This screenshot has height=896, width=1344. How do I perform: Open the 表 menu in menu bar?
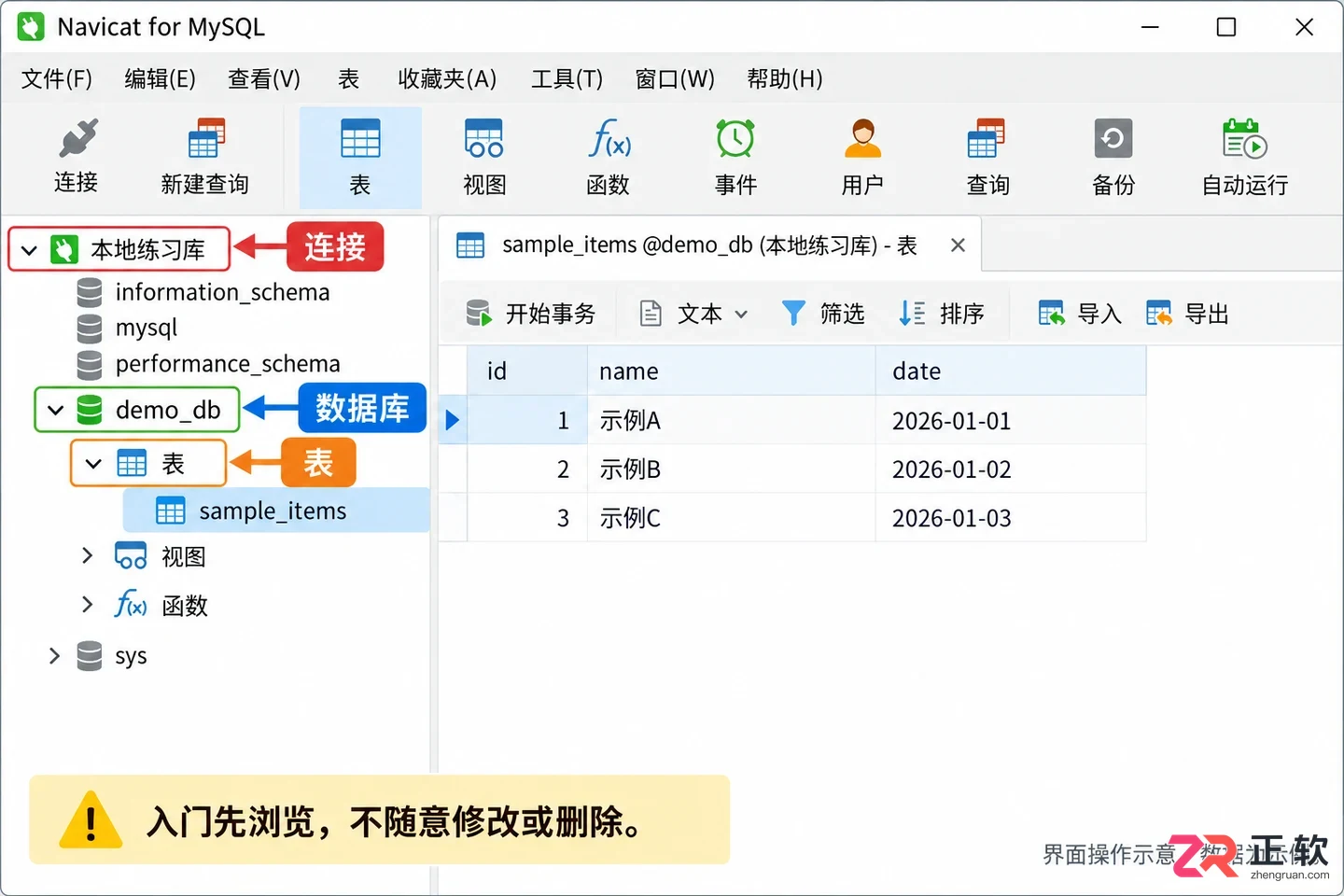click(x=348, y=79)
